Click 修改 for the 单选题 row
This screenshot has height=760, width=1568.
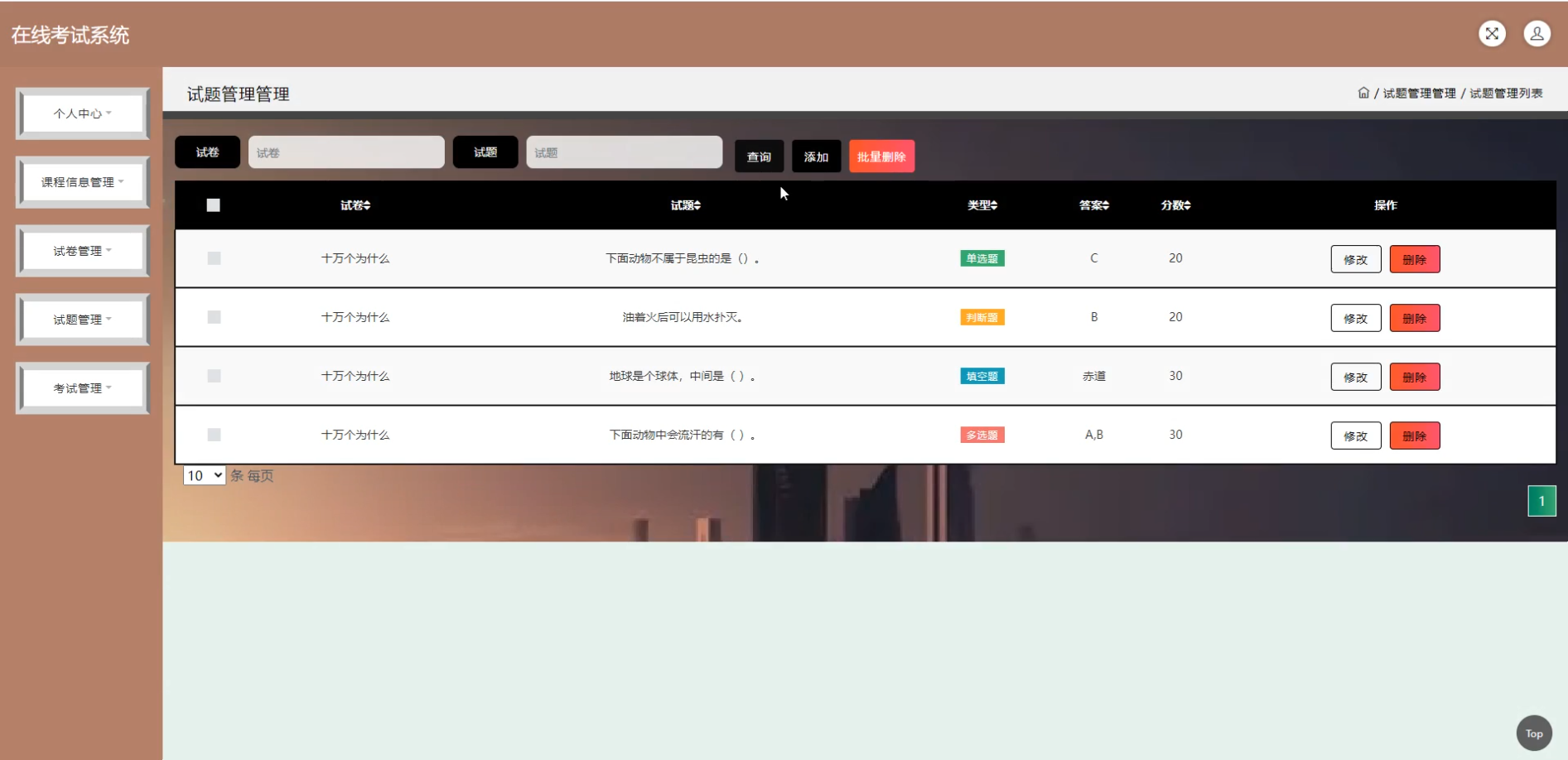(1356, 259)
